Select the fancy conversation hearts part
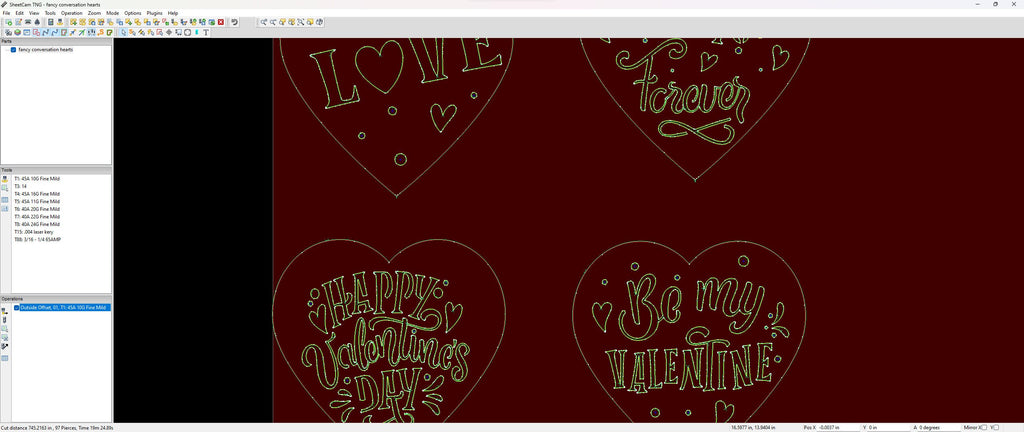1024x432 pixels. pos(45,50)
